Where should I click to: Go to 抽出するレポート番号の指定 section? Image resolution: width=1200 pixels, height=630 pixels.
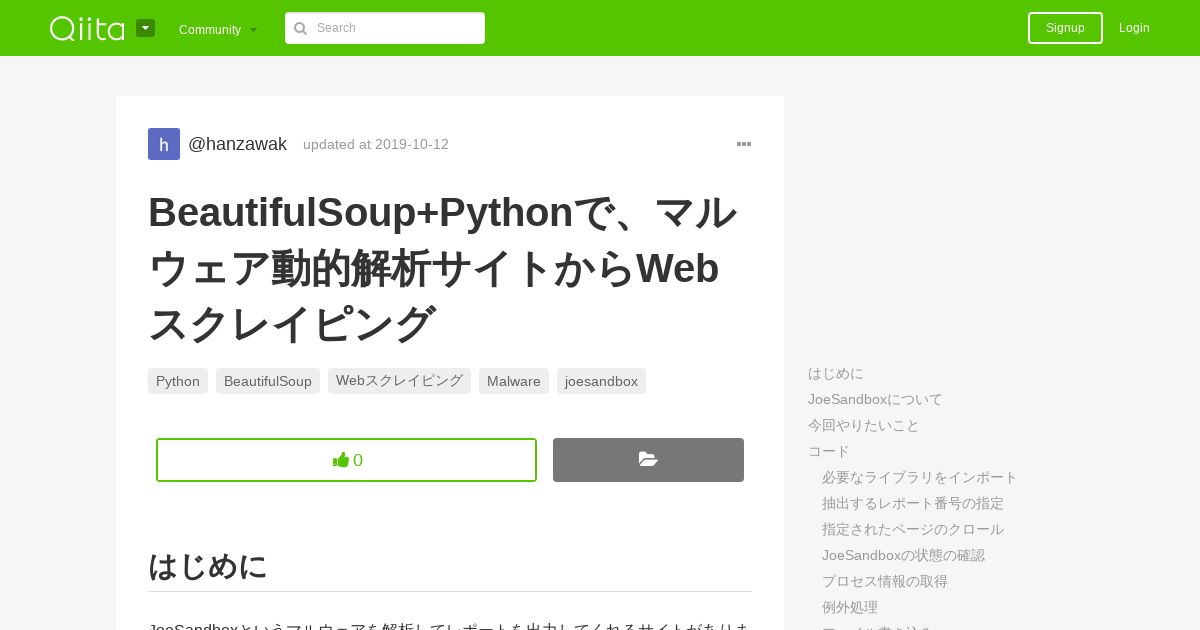913,503
